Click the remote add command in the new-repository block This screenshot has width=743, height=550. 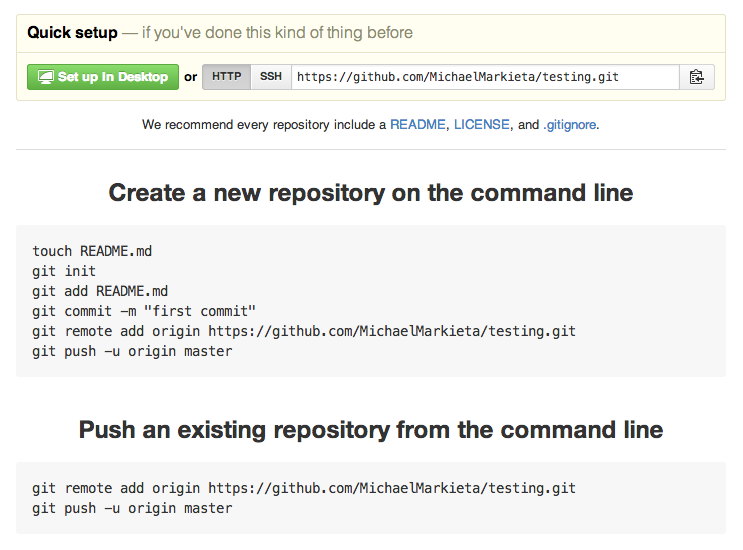click(x=304, y=331)
